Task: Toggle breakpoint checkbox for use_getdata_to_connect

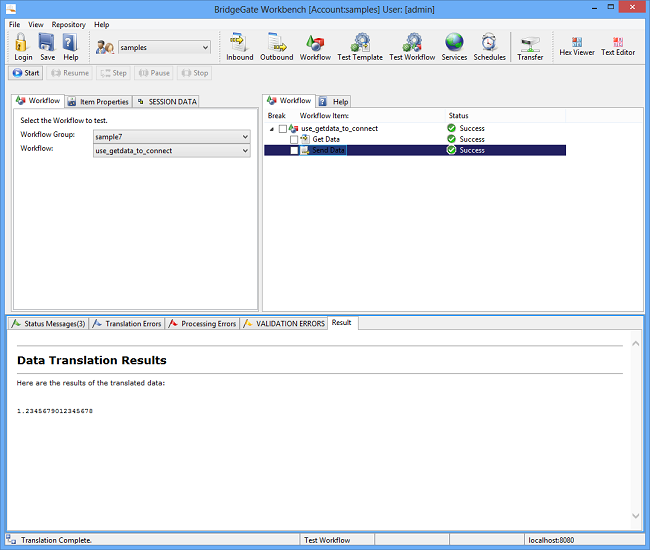Action: click(283, 129)
